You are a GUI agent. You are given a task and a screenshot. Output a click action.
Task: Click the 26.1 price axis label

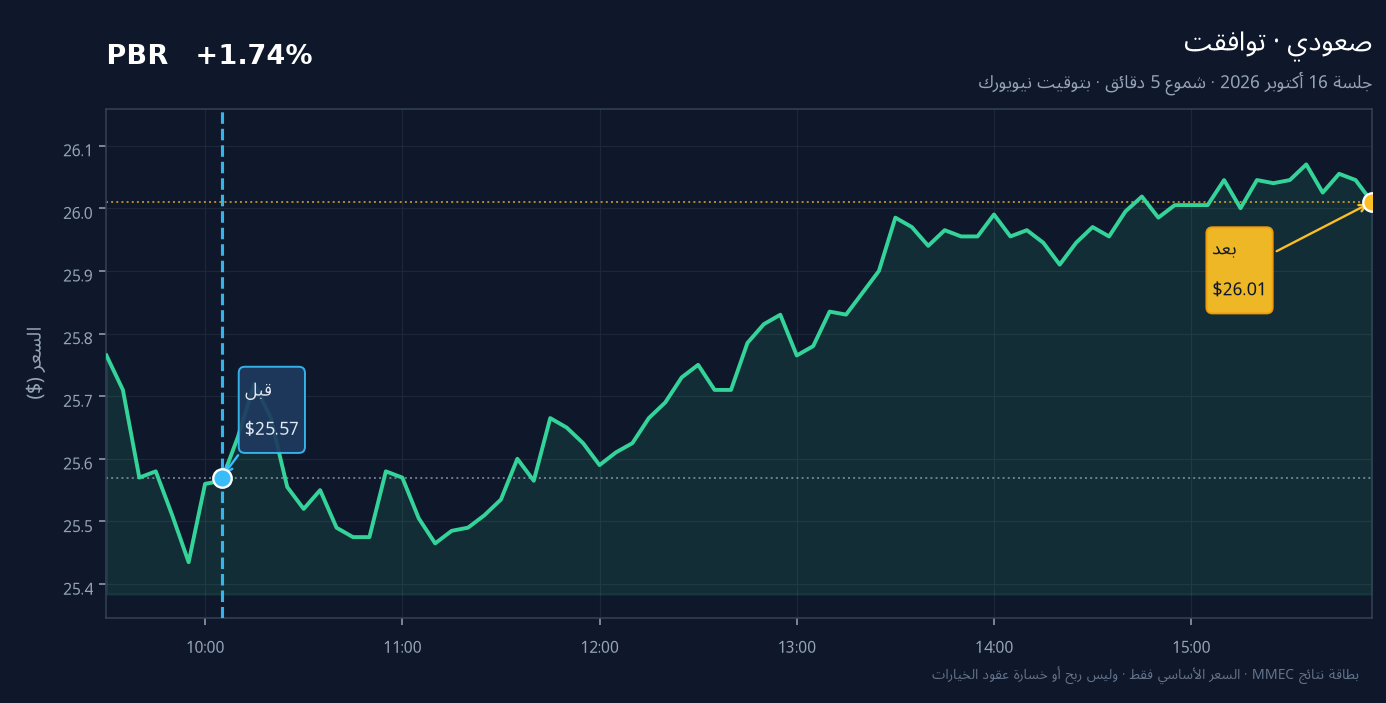[77, 149]
